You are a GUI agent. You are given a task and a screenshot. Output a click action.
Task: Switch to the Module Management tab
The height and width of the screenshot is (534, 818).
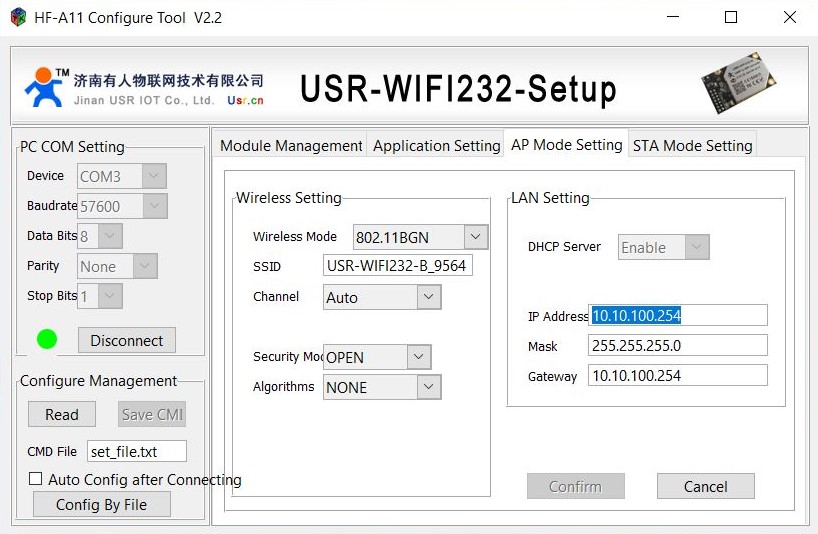tap(291, 145)
